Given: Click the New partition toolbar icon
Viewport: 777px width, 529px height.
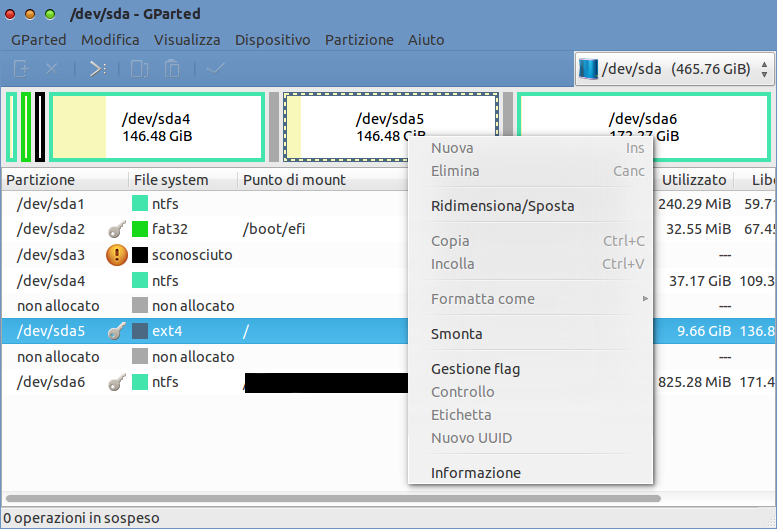Looking at the screenshot, I should [x=21, y=68].
